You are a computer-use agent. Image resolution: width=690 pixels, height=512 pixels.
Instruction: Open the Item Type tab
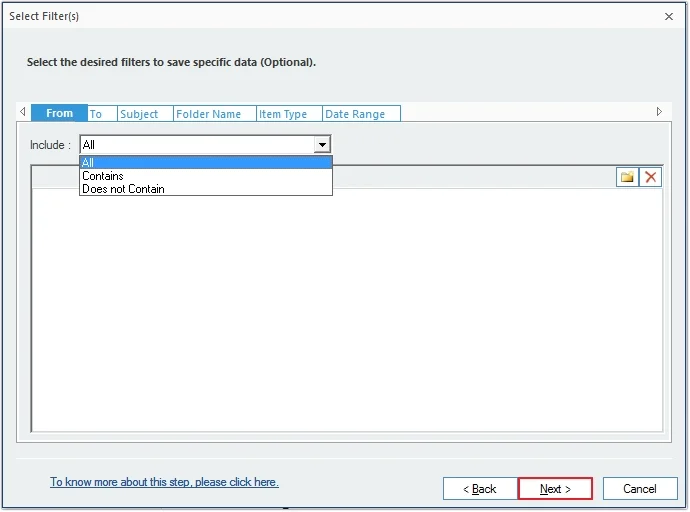288,114
